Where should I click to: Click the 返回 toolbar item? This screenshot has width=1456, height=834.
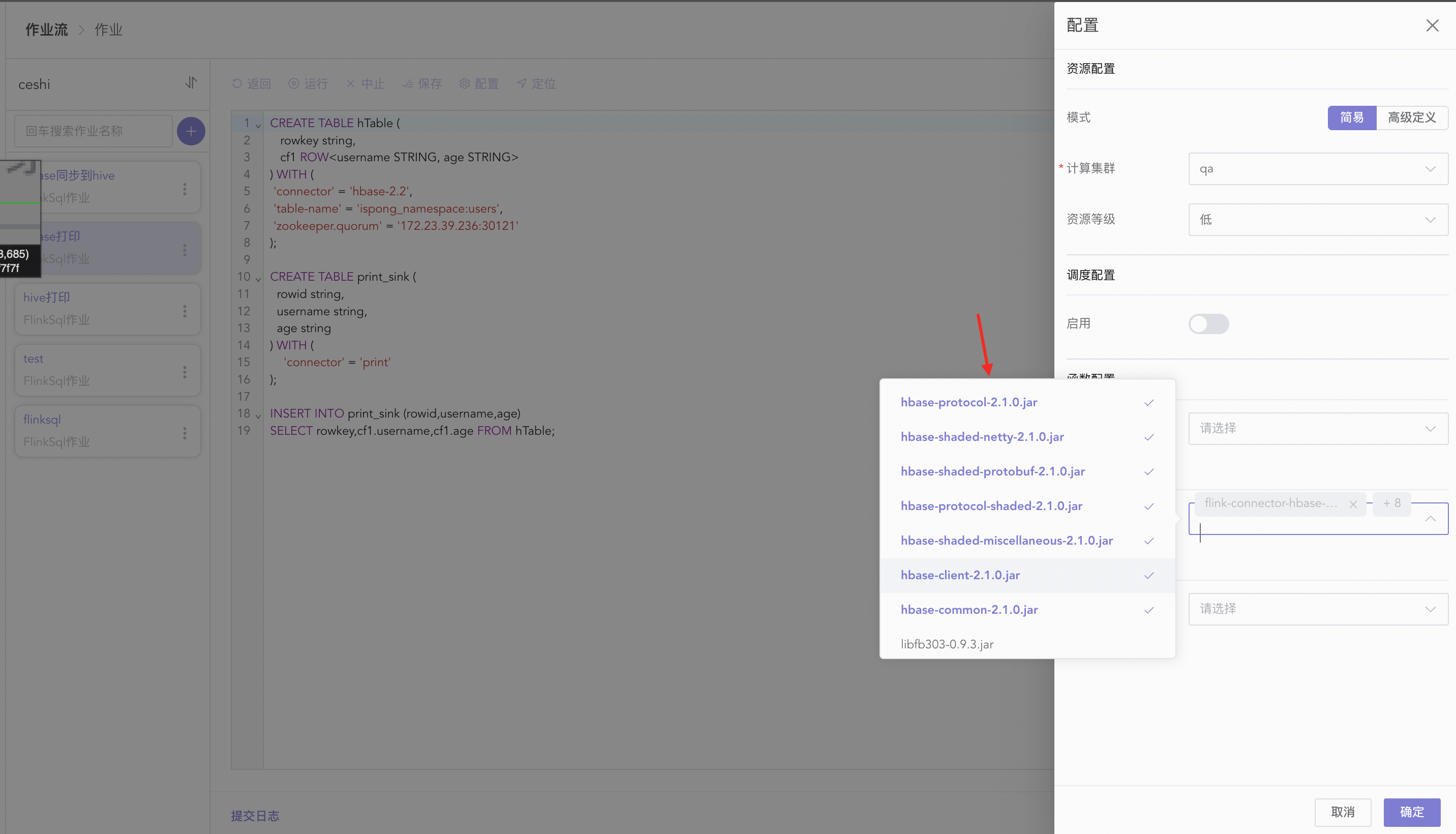(251, 83)
